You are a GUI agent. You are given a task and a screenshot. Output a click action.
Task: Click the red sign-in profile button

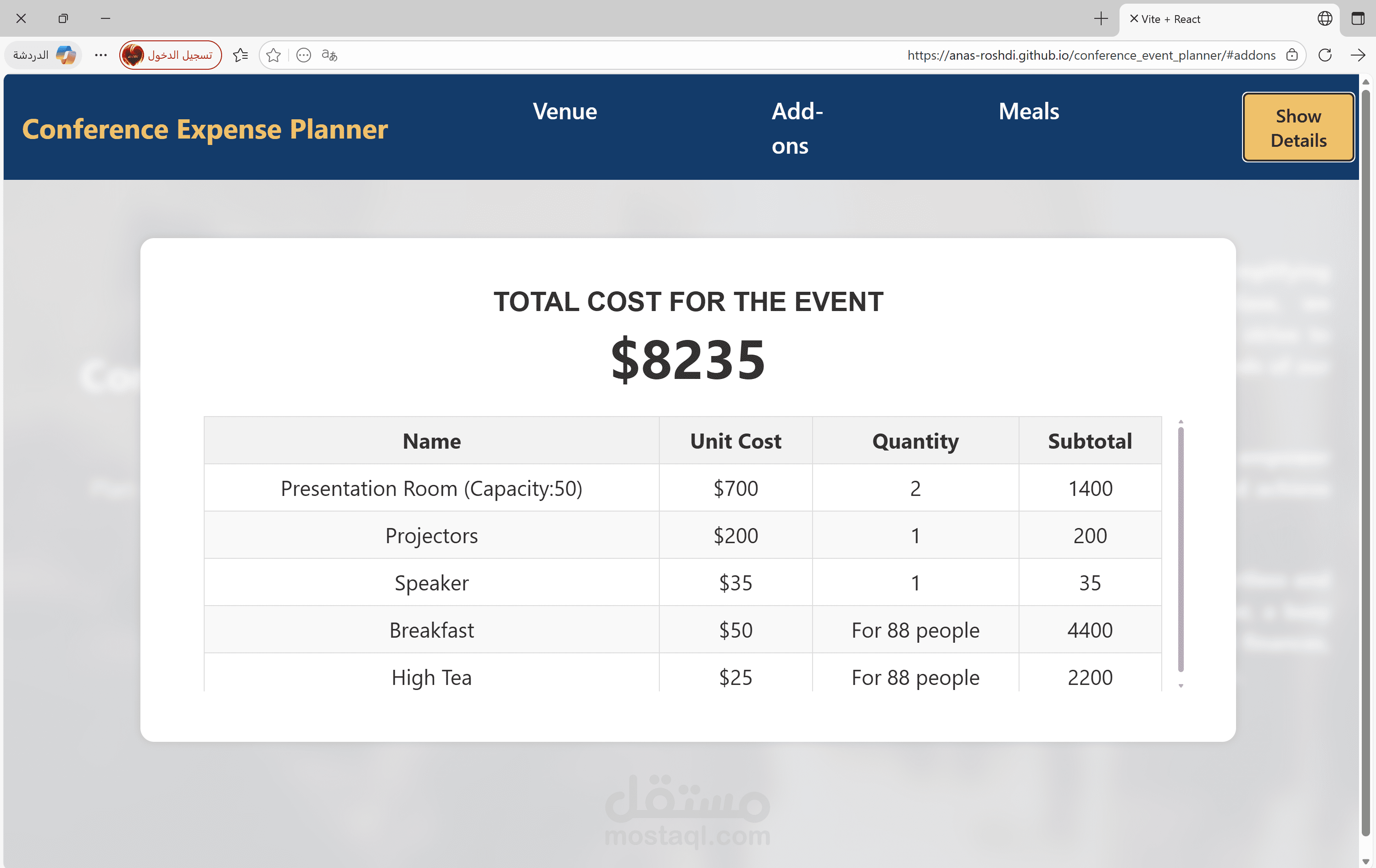click(x=170, y=55)
